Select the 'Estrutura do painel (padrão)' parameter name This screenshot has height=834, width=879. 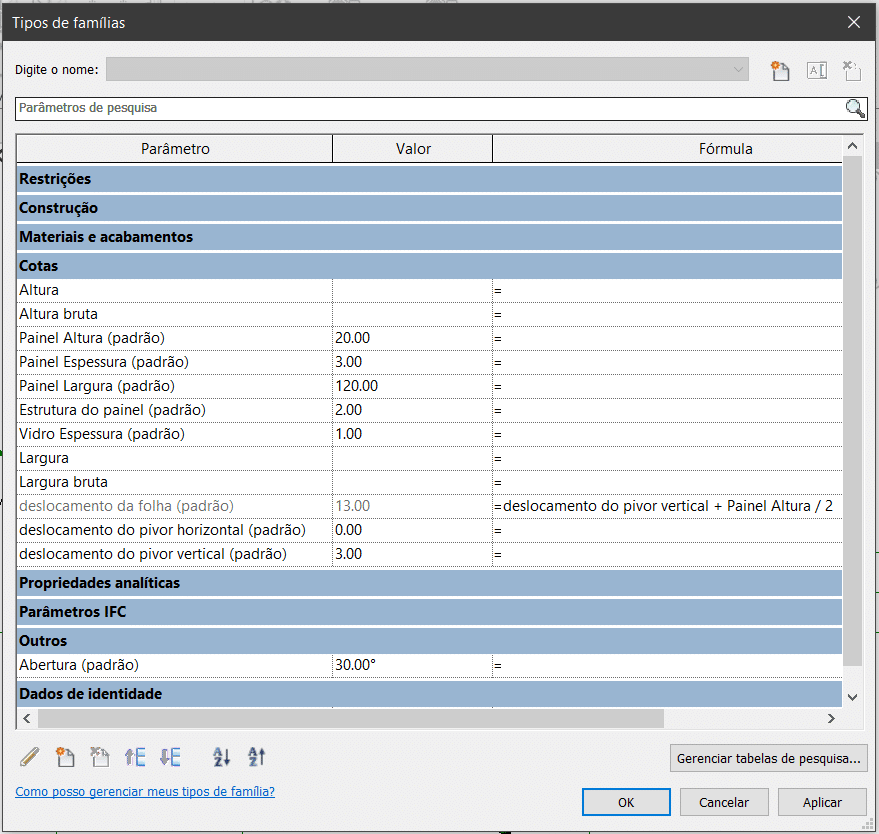112,410
